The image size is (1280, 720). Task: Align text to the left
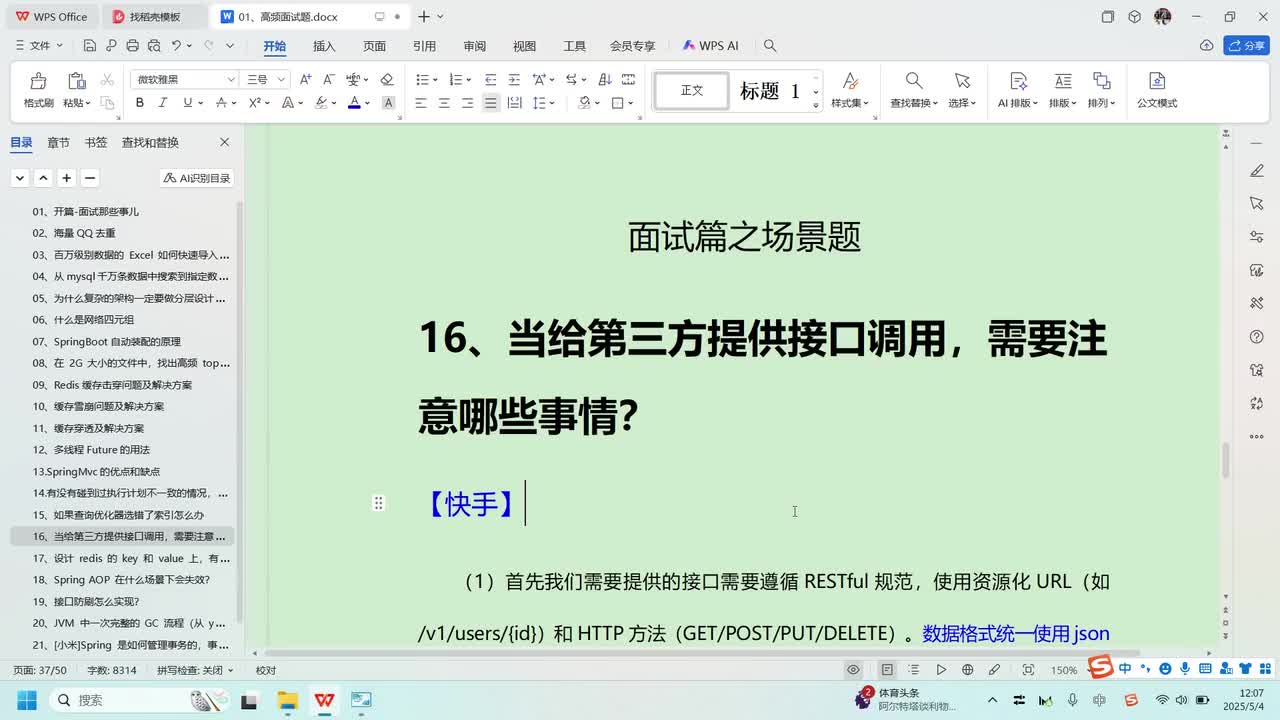[x=421, y=103]
